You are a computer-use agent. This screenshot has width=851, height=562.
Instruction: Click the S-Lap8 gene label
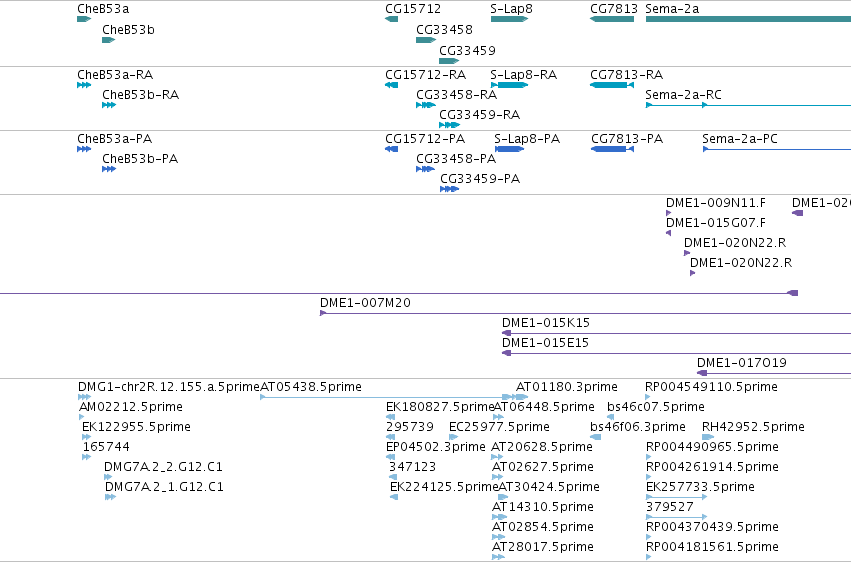coord(511,9)
